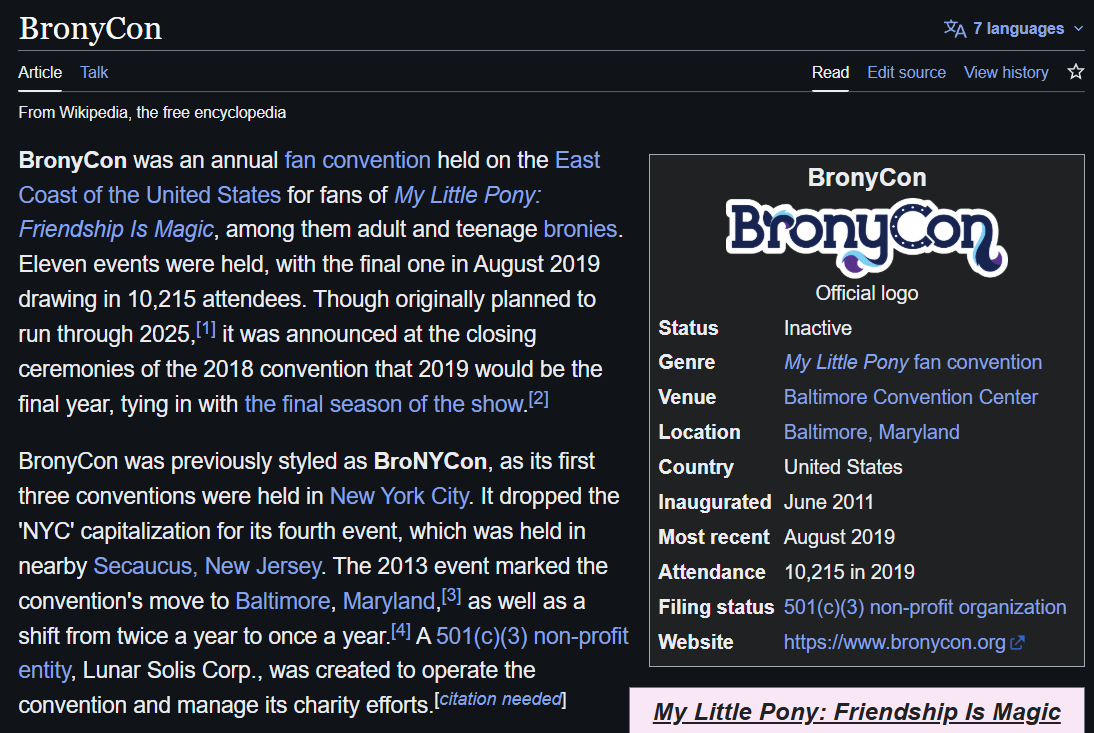Click the language translation icon
Screen dimensions: 1094x733
[x=954, y=29]
